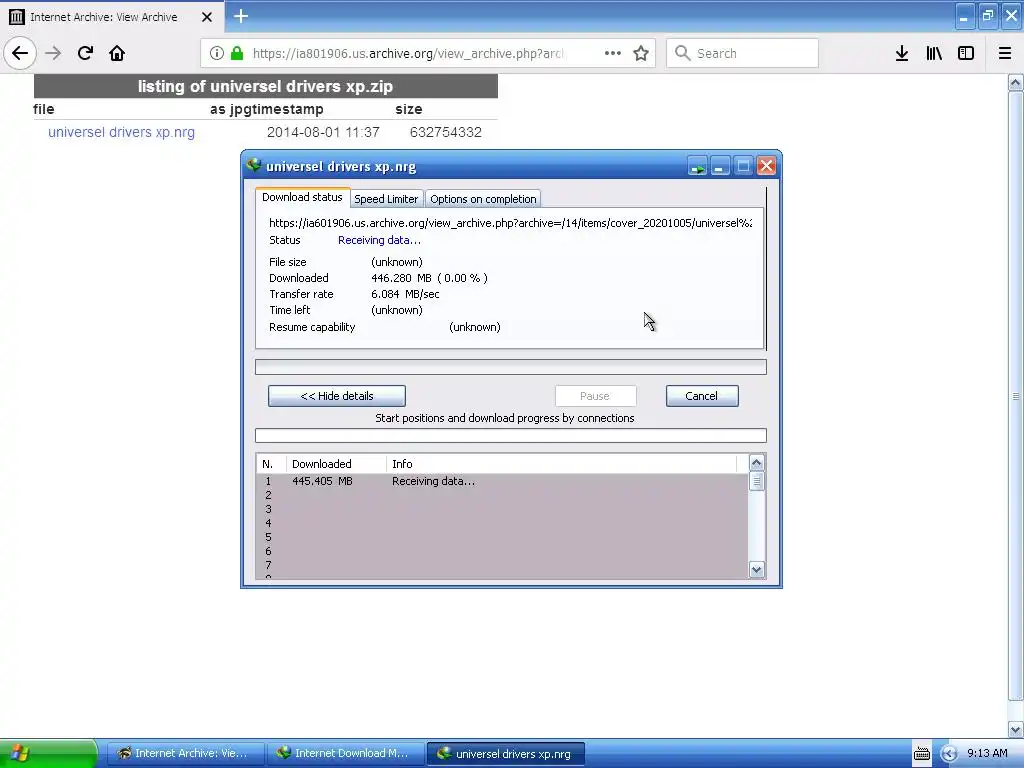This screenshot has height=768, width=1024.
Task: Minimize the universel drivers xp.nrg dialog
Action: coord(720,167)
